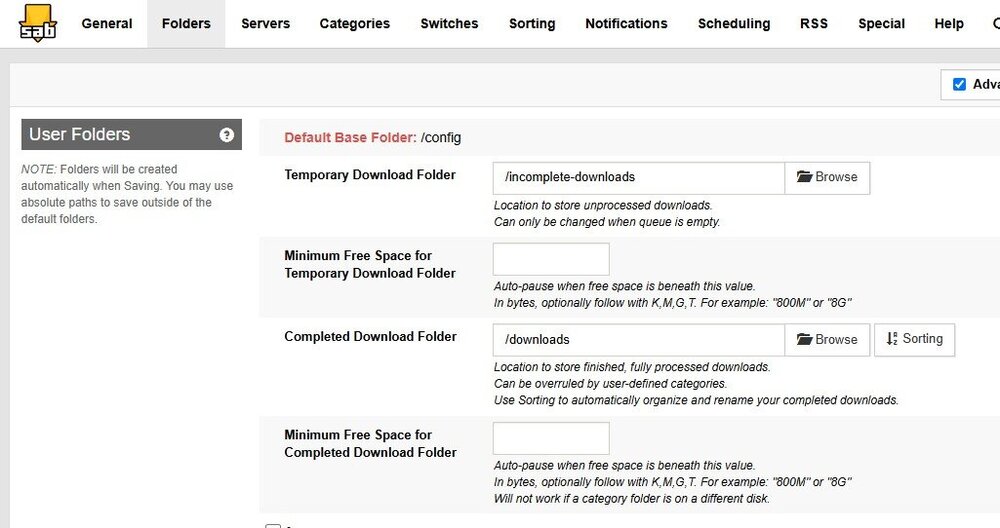The width and height of the screenshot is (1000, 528).
Task: Click the Help menu item
Action: (x=949, y=24)
